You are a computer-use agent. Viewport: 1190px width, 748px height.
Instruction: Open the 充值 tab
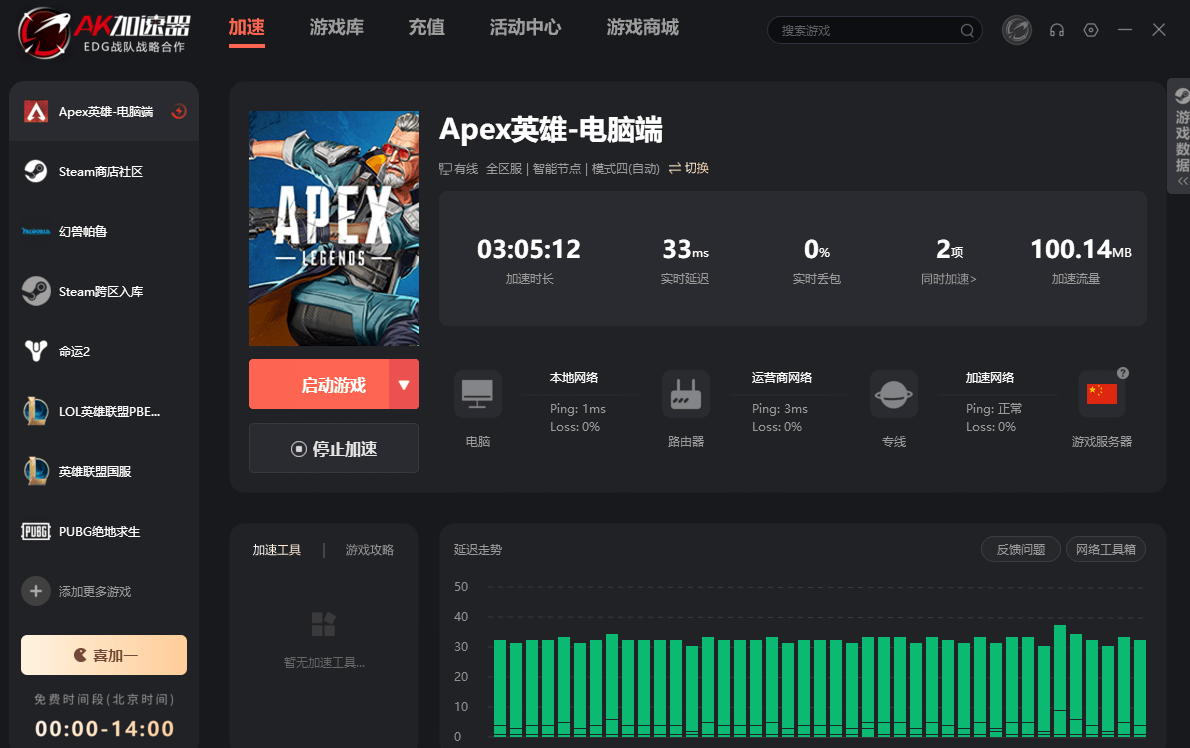tap(427, 27)
